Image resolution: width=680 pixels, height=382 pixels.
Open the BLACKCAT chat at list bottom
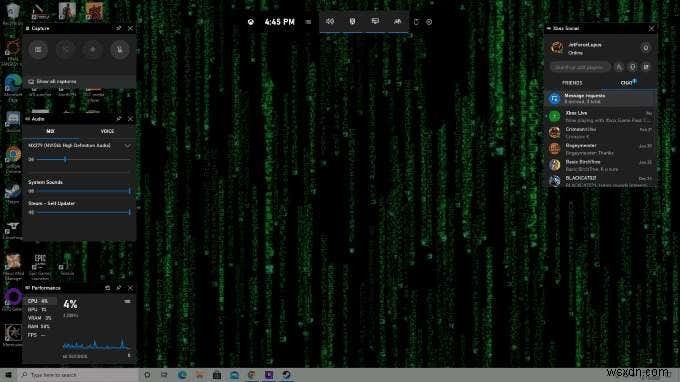(x=600, y=181)
